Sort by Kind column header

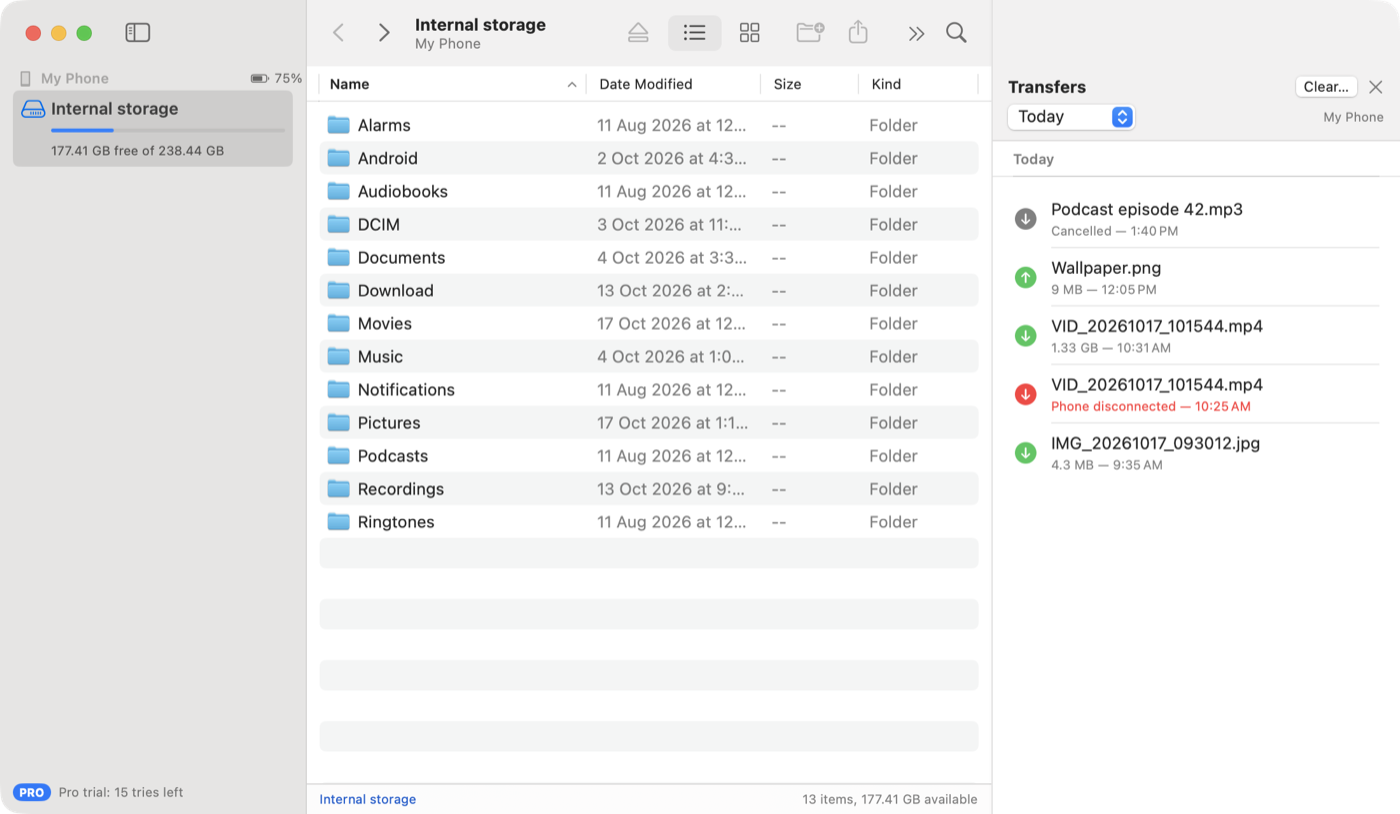click(917, 84)
